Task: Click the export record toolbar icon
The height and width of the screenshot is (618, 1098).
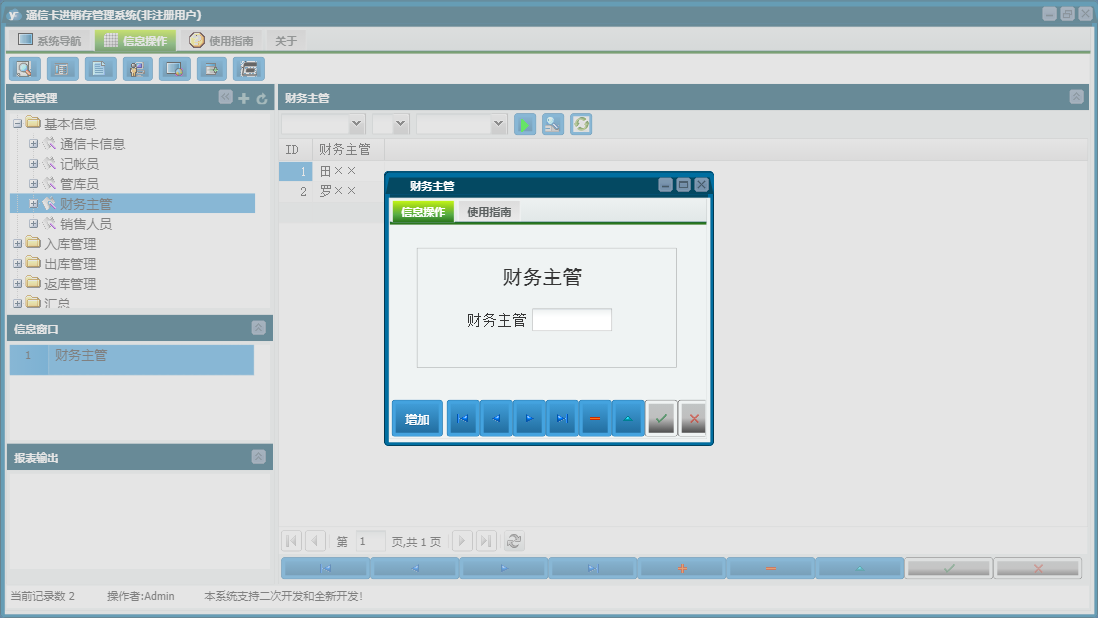Action: [x=211, y=68]
